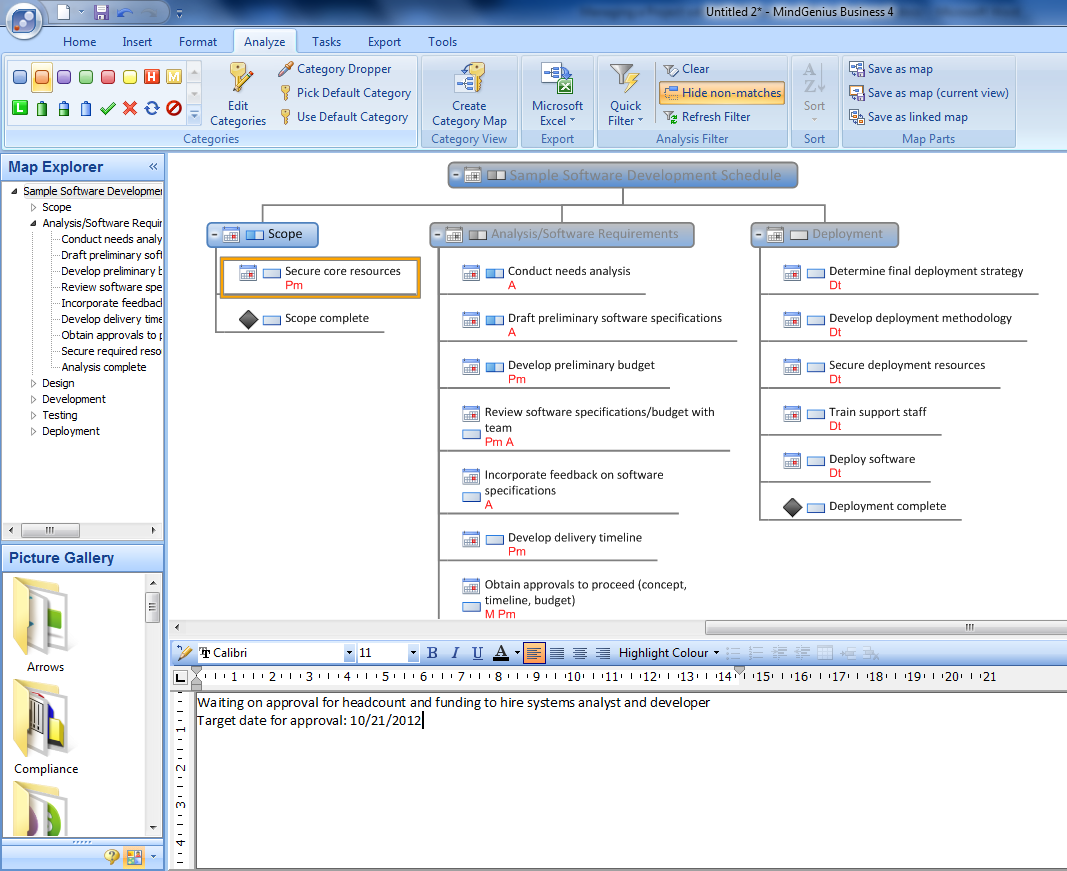Open the Arrows picture gallery folder
The height and width of the screenshot is (871, 1067).
coord(45,624)
